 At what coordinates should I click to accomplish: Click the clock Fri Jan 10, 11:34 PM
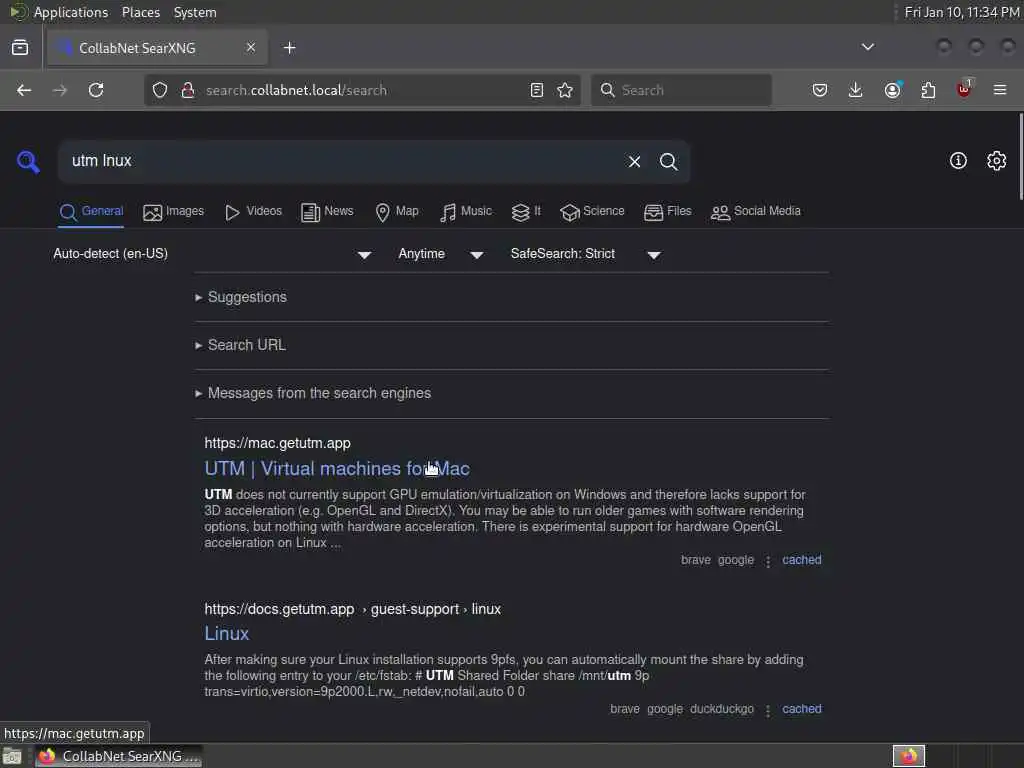pos(961,12)
